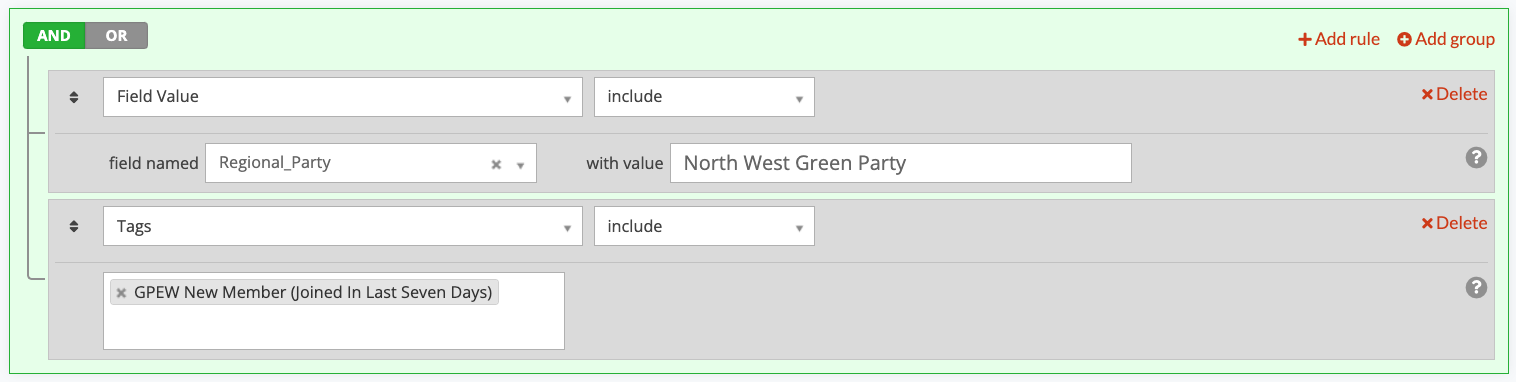The width and height of the screenshot is (1516, 382).
Task: Open help icon for Field Value rule
Action: pyautogui.click(x=1476, y=158)
